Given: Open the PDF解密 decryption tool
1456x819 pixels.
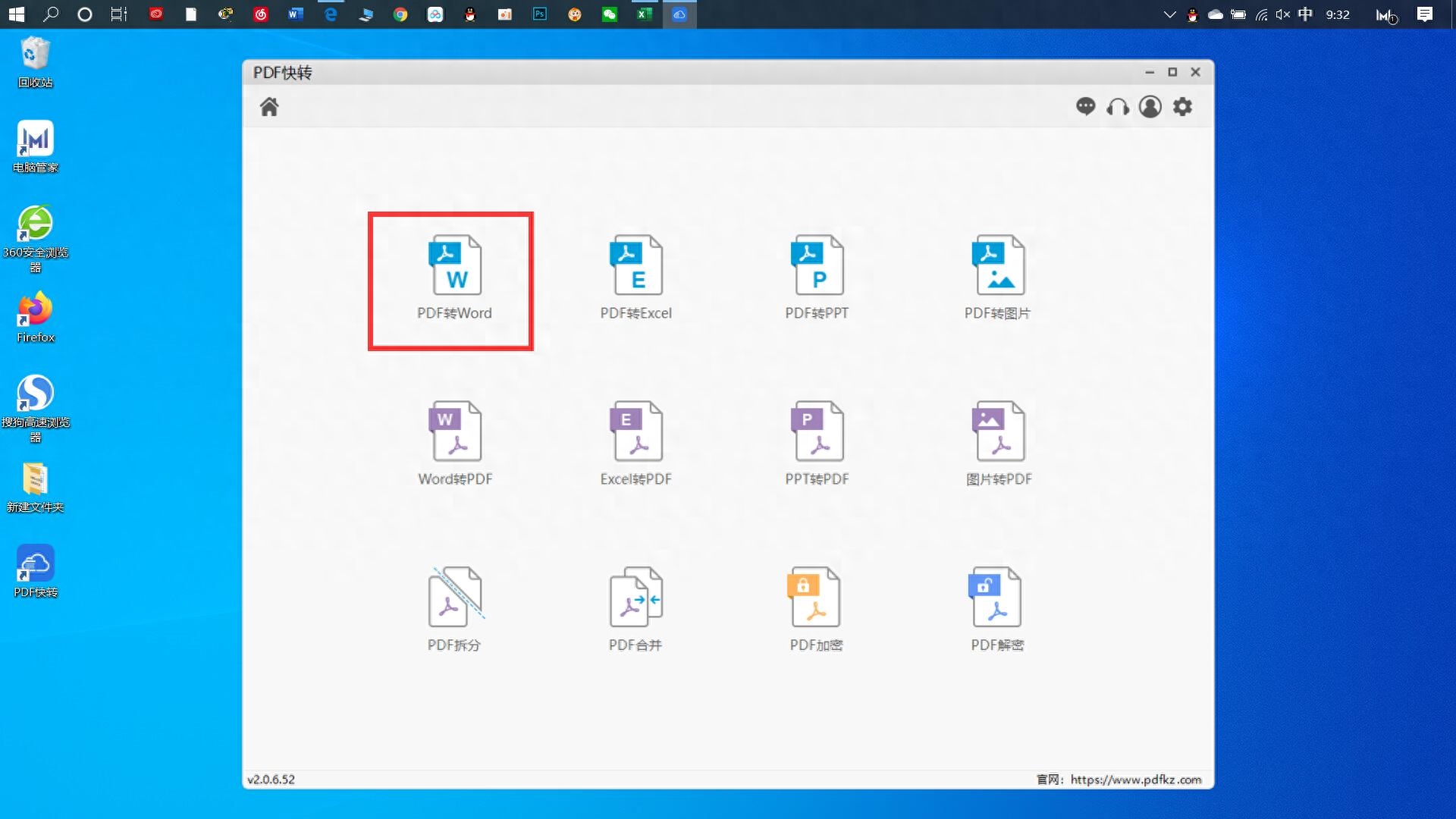Looking at the screenshot, I should point(998,610).
